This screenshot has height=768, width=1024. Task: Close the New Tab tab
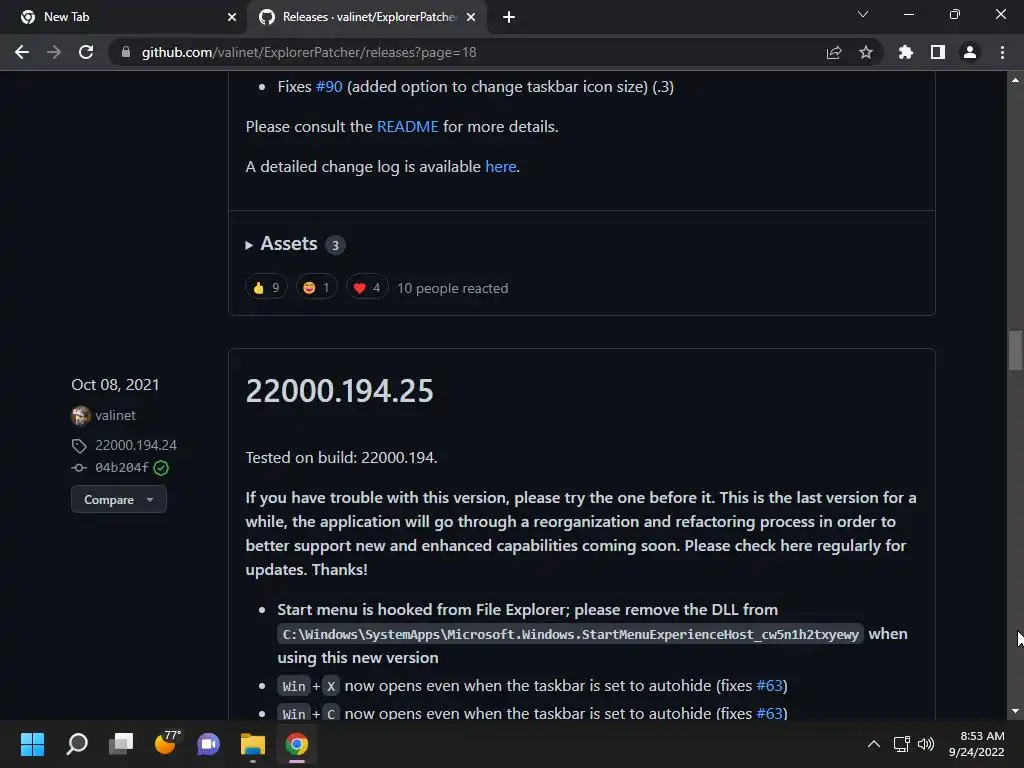pyautogui.click(x=232, y=17)
